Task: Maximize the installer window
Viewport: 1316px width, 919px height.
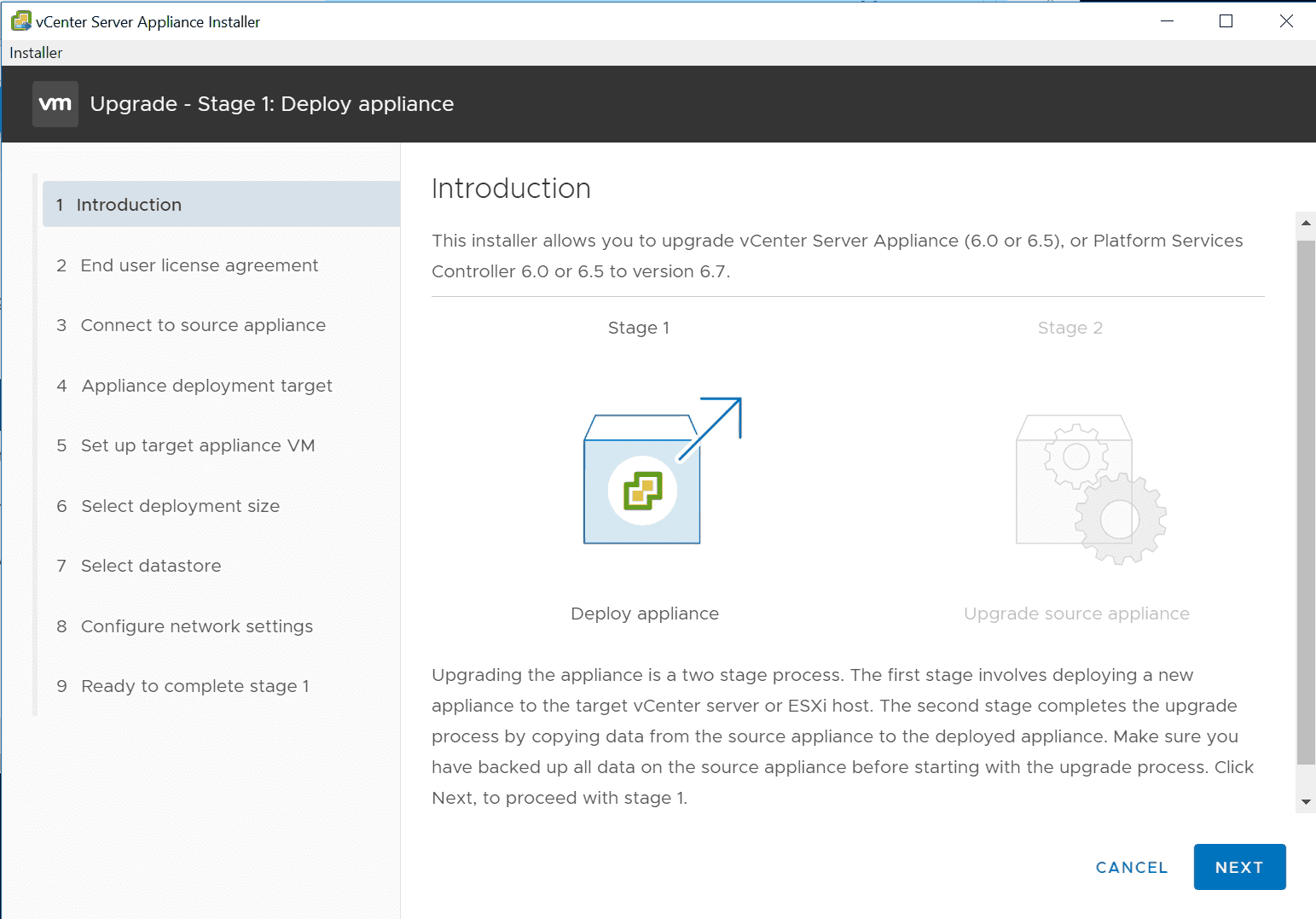Action: pos(1226,21)
